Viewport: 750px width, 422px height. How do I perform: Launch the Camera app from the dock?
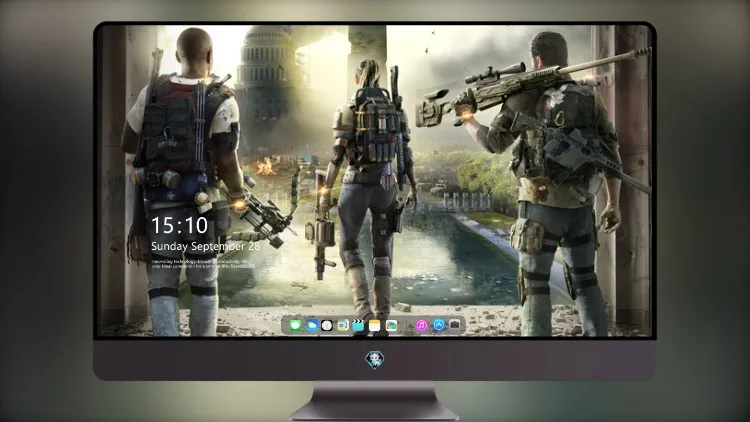point(455,325)
